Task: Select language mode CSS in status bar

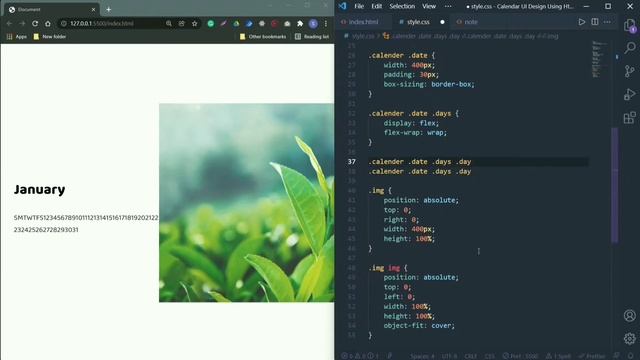Action: click(489, 356)
